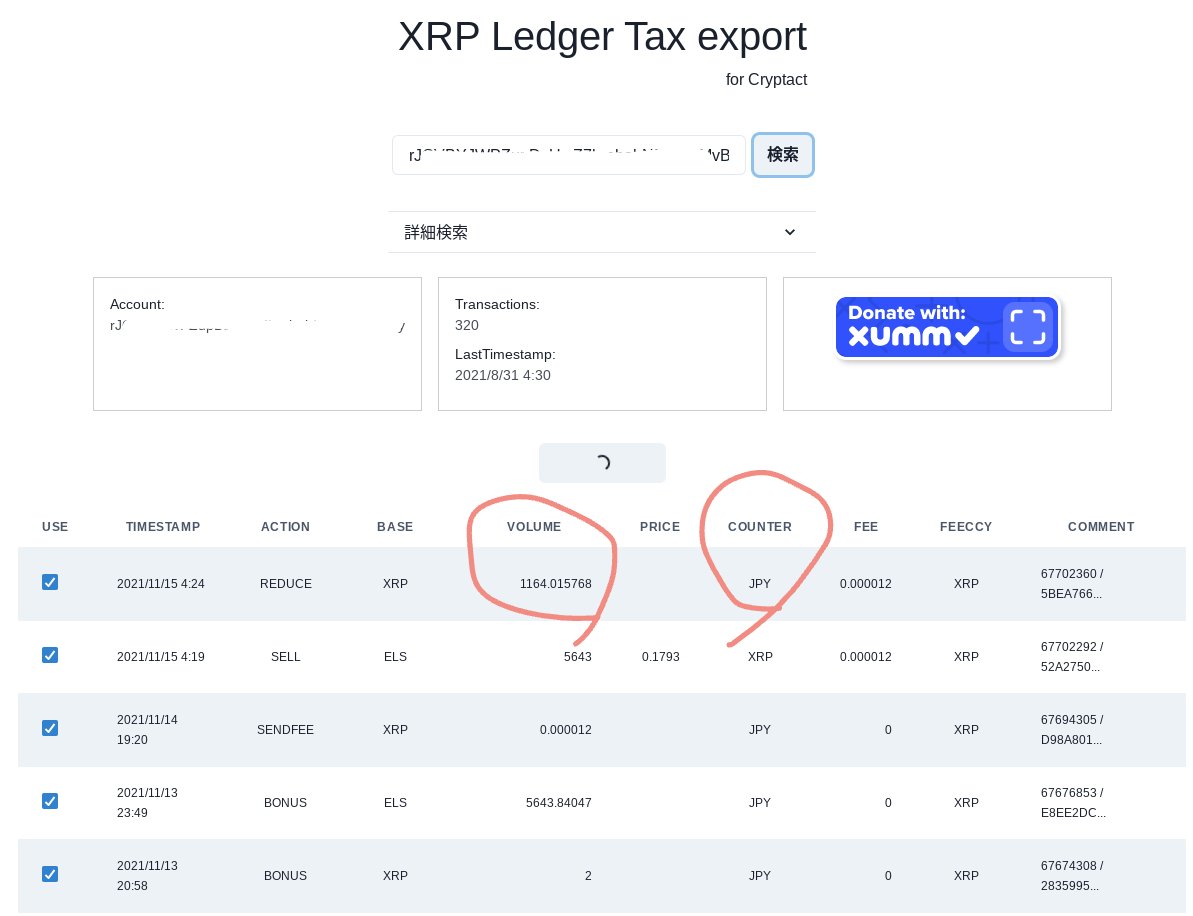Click LastTimestamp value 2021/8/31 4:30
This screenshot has height=916, width=1193.
click(x=502, y=375)
